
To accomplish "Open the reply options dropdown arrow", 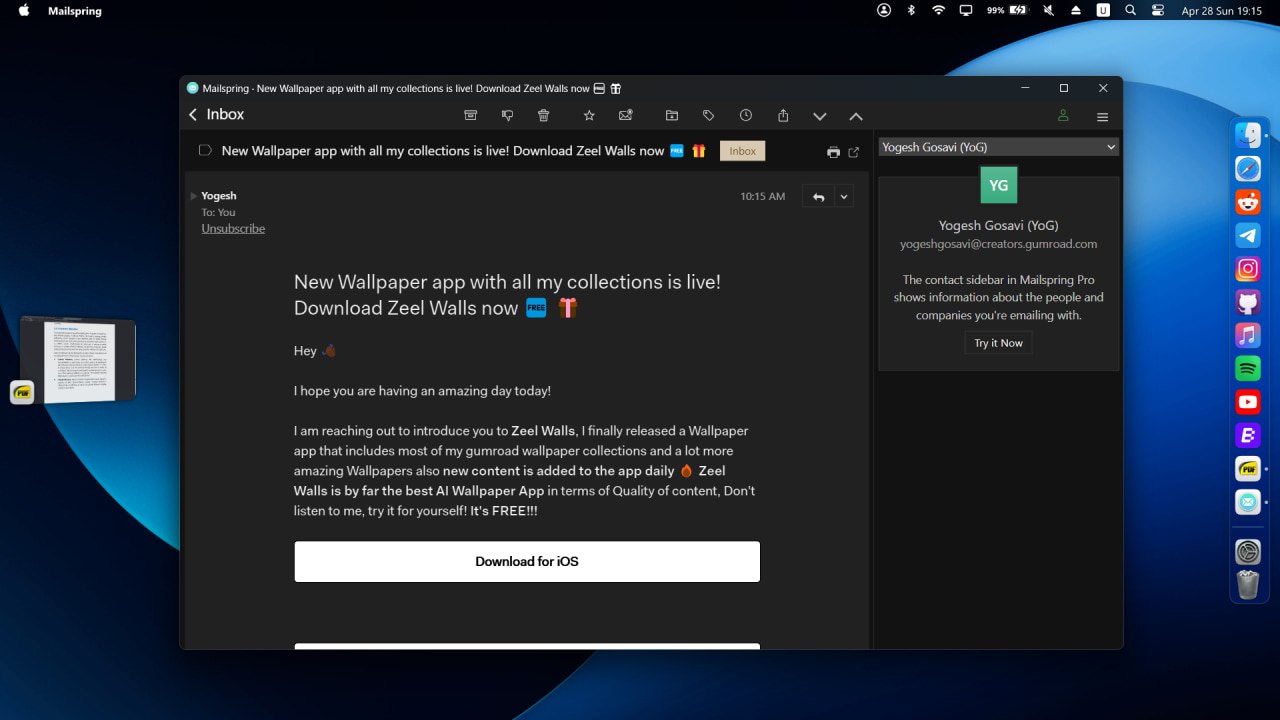I will click(x=844, y=197).
